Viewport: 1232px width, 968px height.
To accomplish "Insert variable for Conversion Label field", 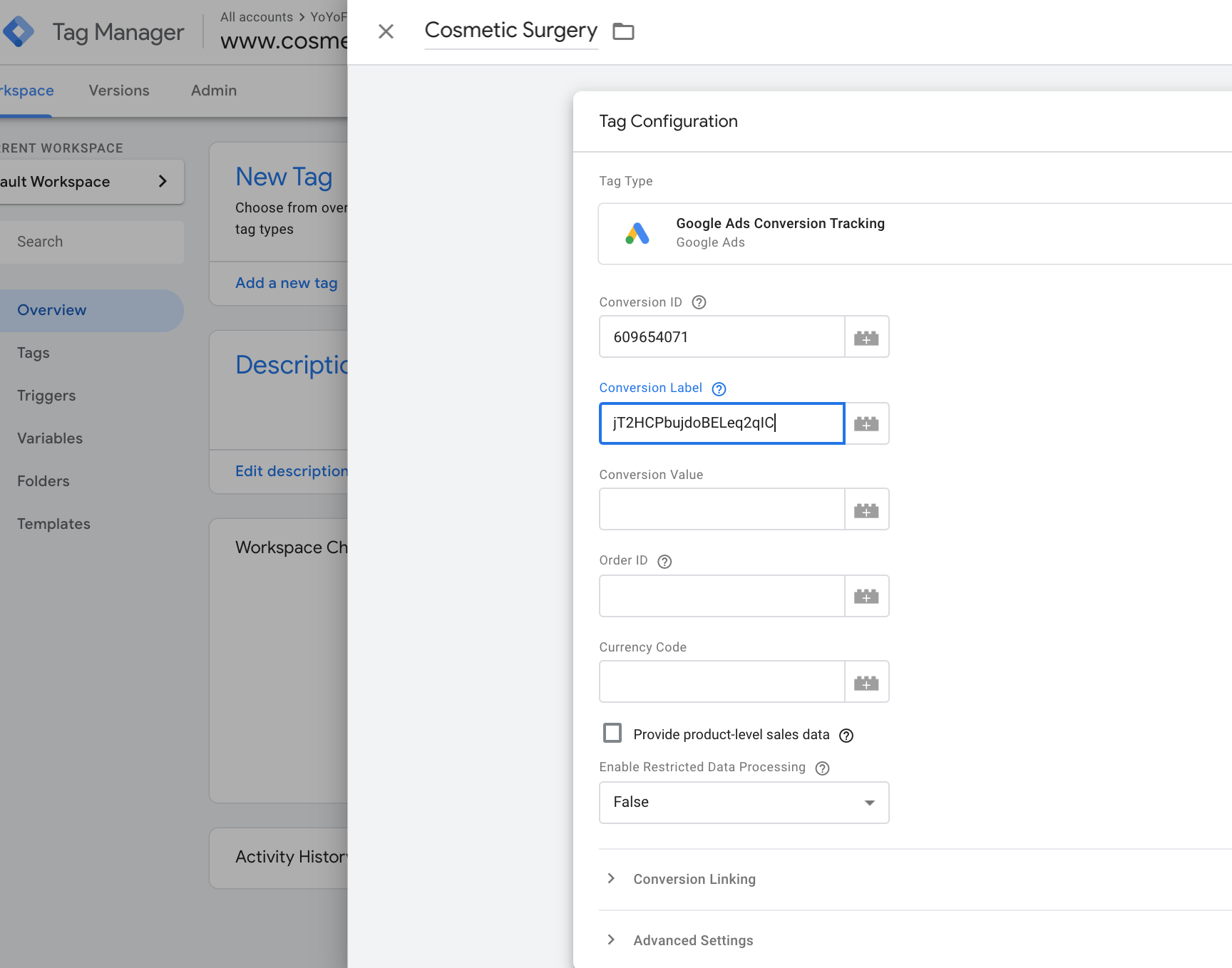I will click(x=866, y=423).
